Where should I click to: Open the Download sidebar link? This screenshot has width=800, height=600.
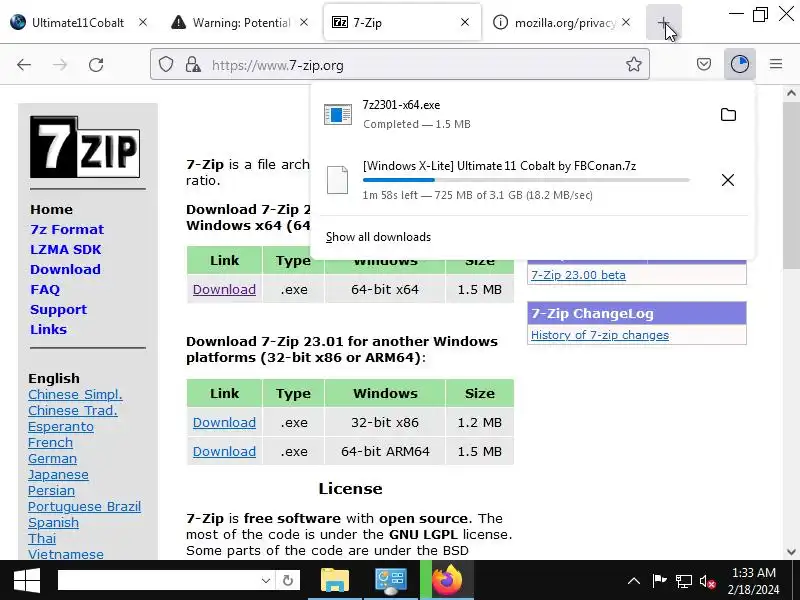(x=65, y=269)
